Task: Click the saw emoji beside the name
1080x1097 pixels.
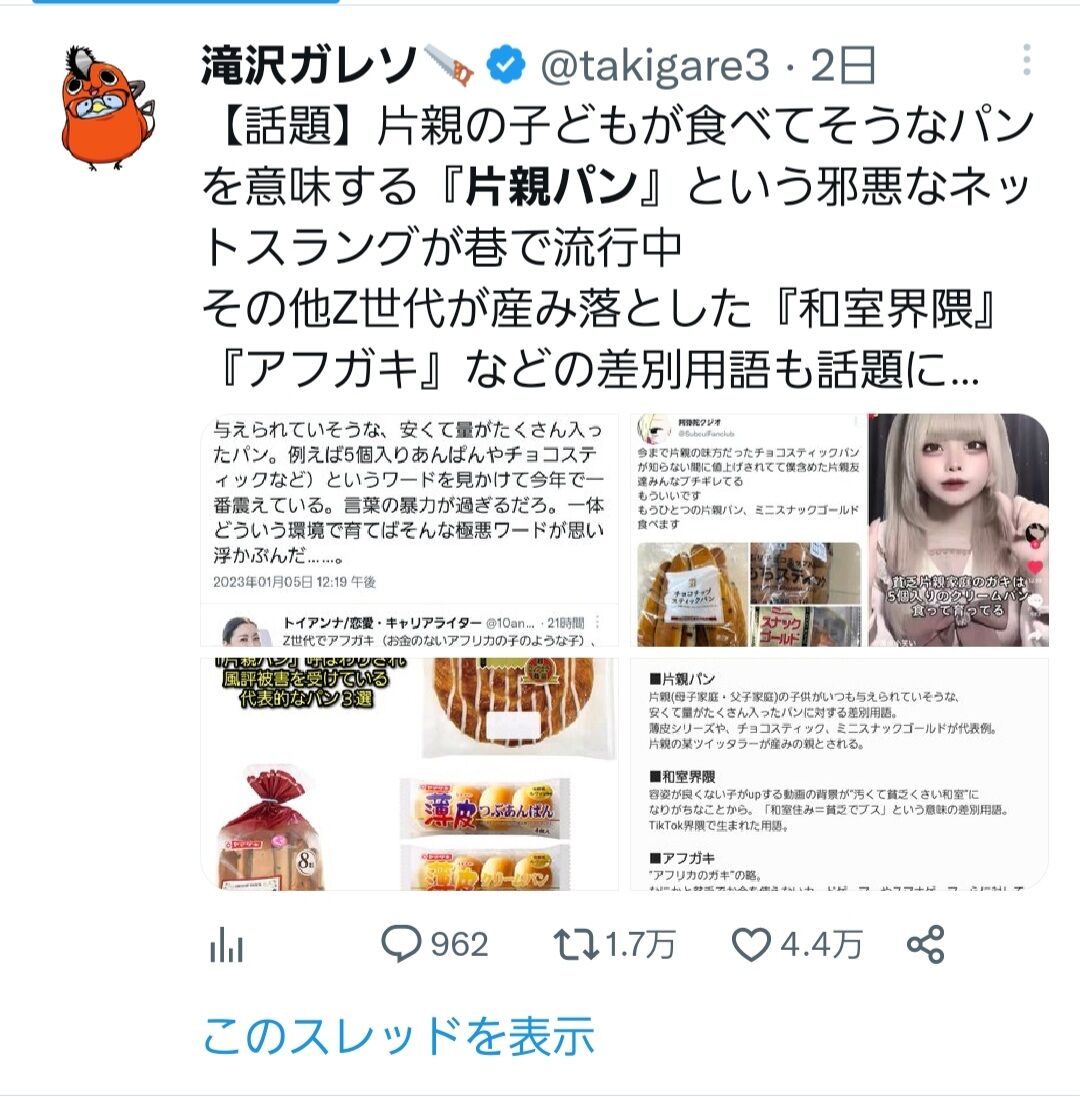Action: coord(448,65)
